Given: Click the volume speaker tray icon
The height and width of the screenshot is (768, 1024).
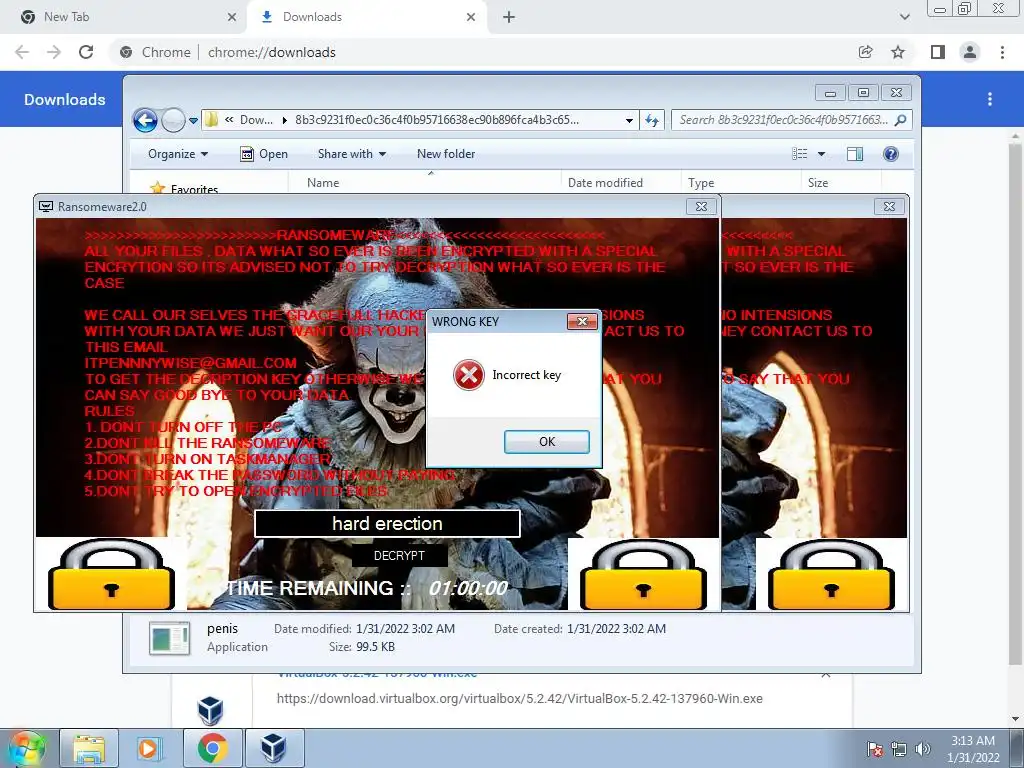Looking at the screenshot, I should point(922,749).
